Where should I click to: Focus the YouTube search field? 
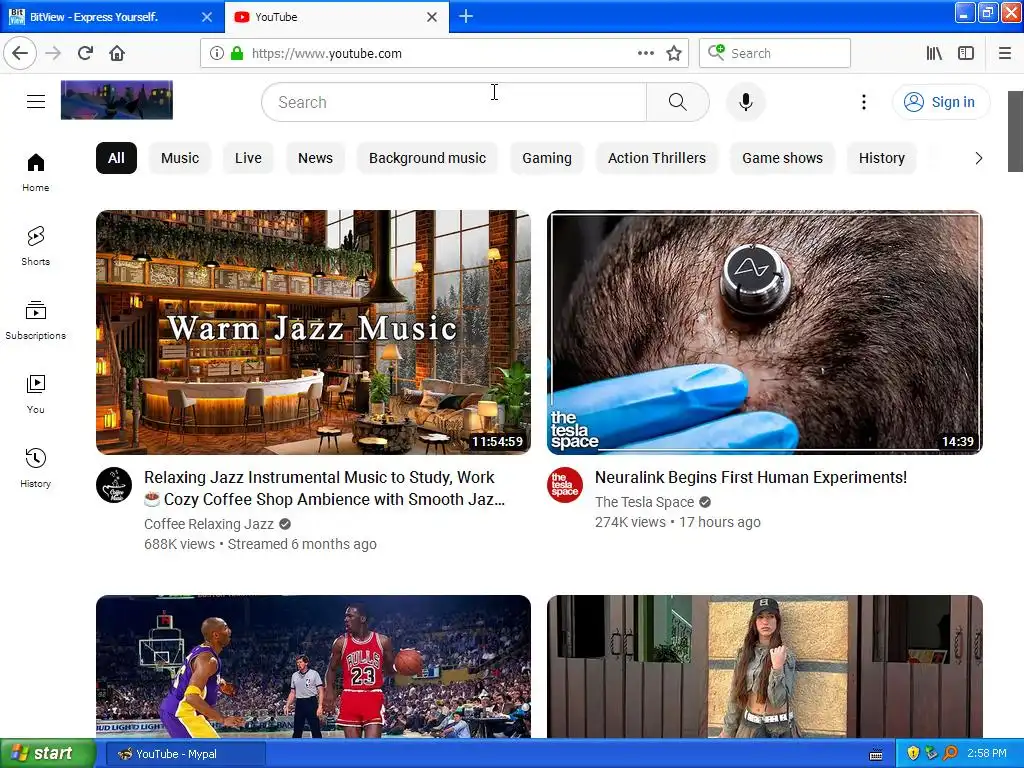[454, 102]
